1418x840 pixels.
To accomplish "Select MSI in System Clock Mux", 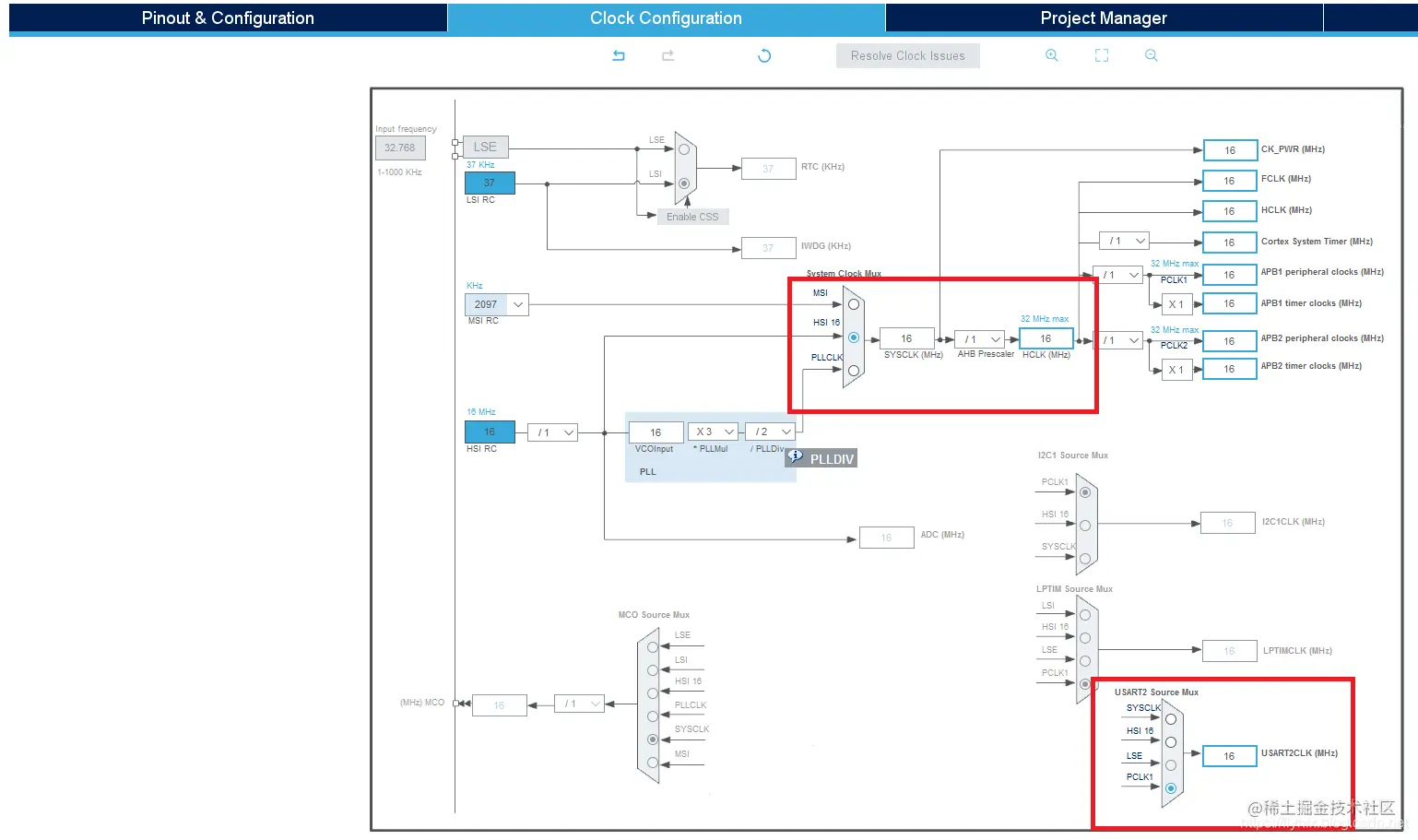I will 854,304.
